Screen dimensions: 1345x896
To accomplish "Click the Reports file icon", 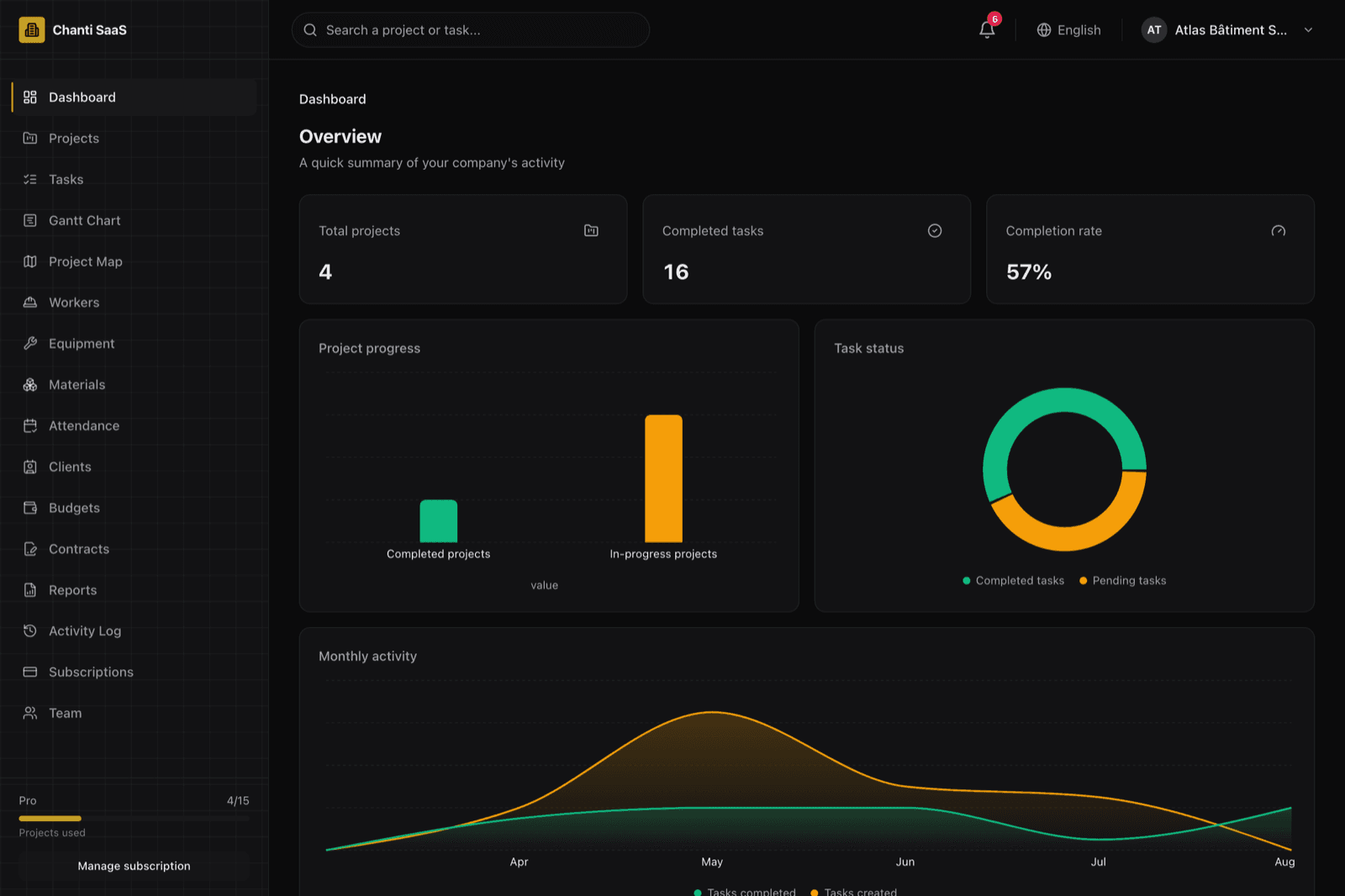I will click(x=30, y=591).
